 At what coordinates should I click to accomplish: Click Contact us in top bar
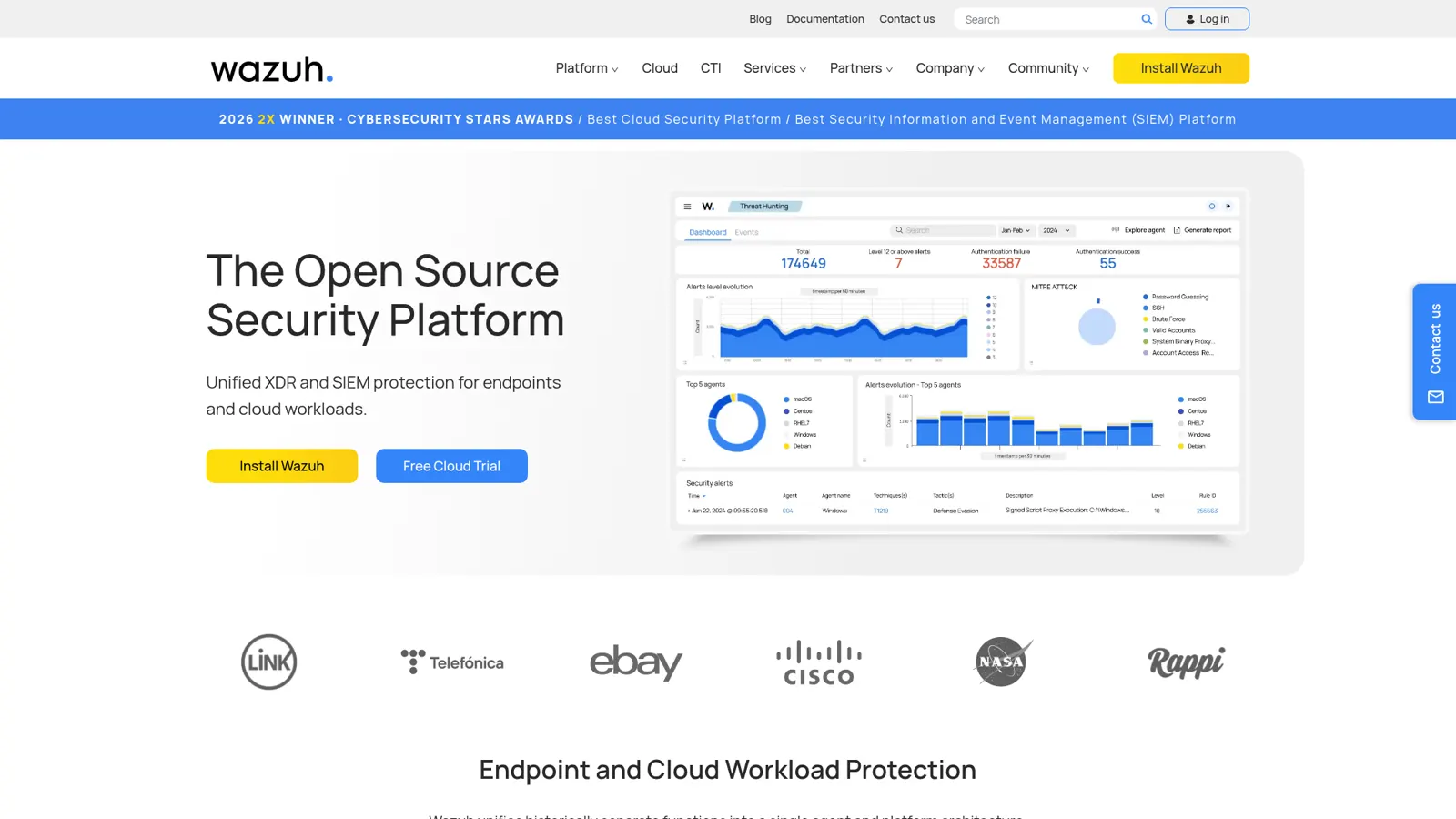[x=906, y=19]
